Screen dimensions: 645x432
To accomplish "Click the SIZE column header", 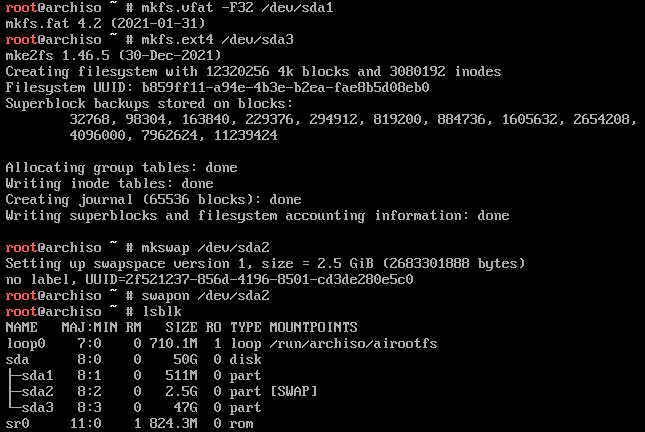I will (x=181, y=327).
